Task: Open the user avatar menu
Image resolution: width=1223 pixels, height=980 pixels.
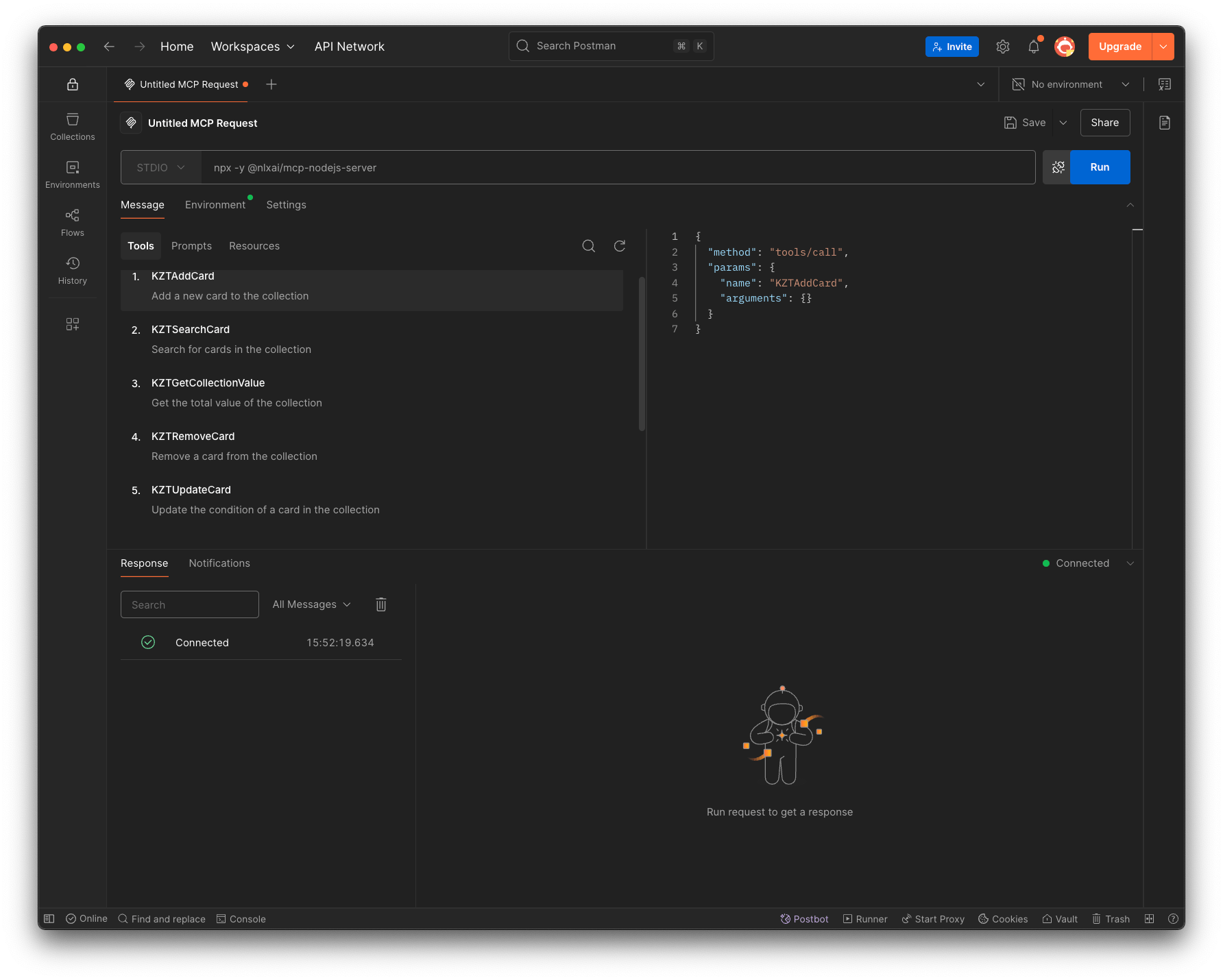Action: (1065, 47)
